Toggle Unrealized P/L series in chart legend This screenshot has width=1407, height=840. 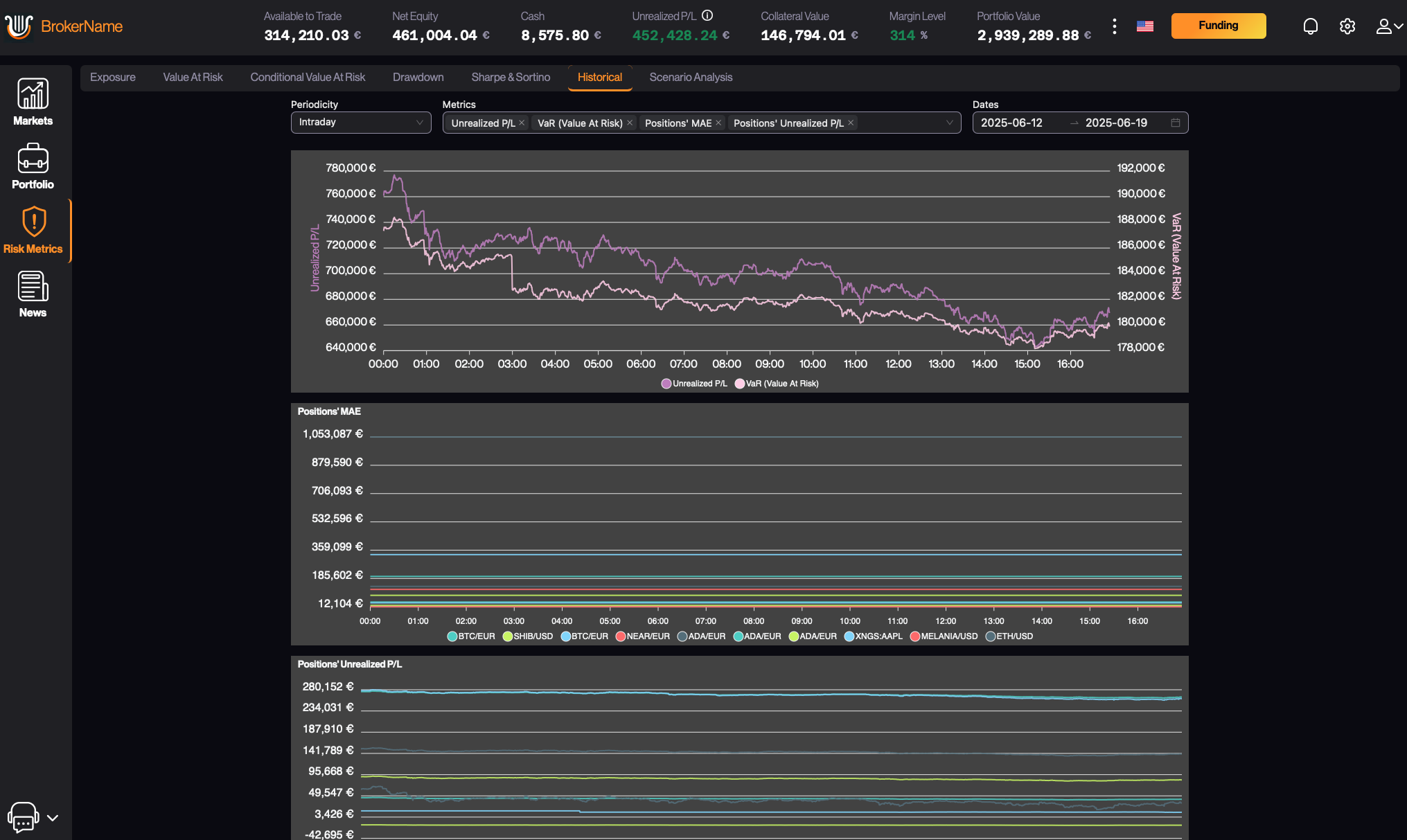tap(693, 384)
